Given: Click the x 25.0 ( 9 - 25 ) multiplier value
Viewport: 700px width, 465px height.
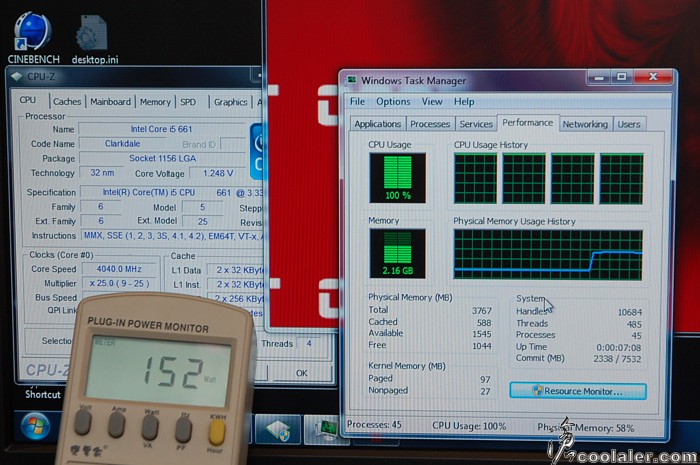Looking at the screenshot, I should 119,283.
